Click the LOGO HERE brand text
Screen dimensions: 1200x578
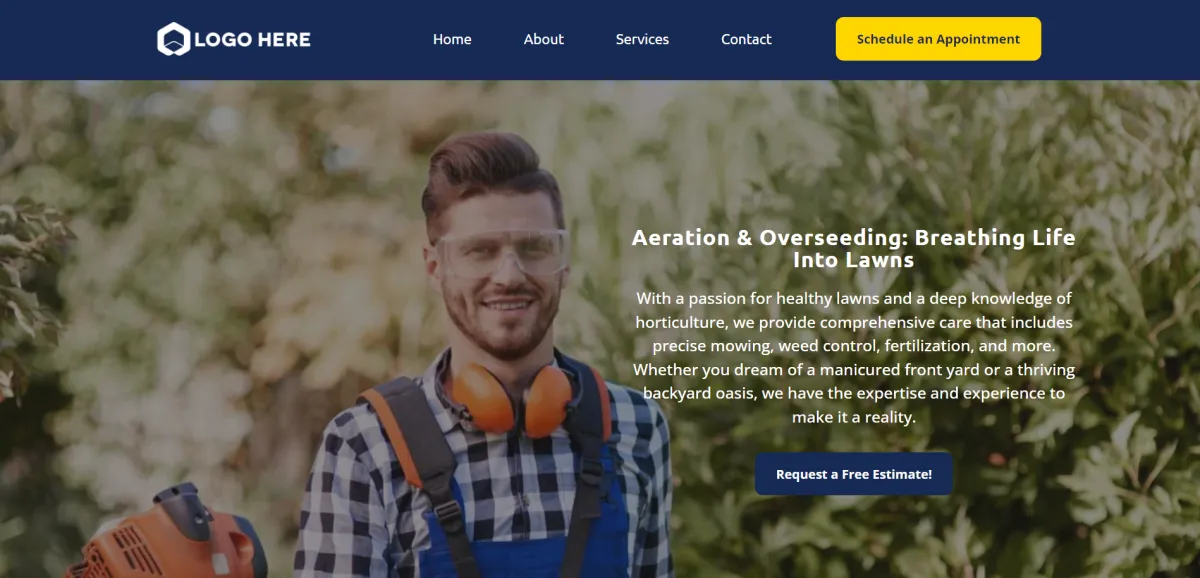click(x=252, y=40)
